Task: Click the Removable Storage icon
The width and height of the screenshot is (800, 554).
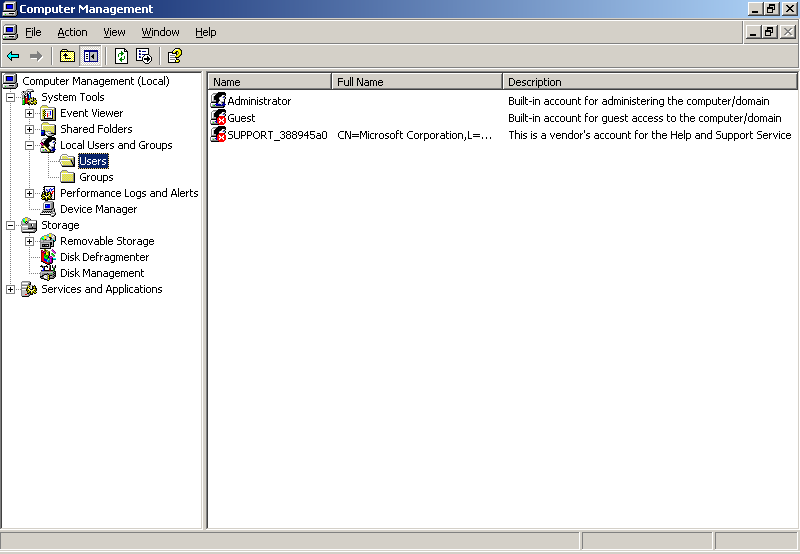Action: pyautogui.click(x=48, y=241)
